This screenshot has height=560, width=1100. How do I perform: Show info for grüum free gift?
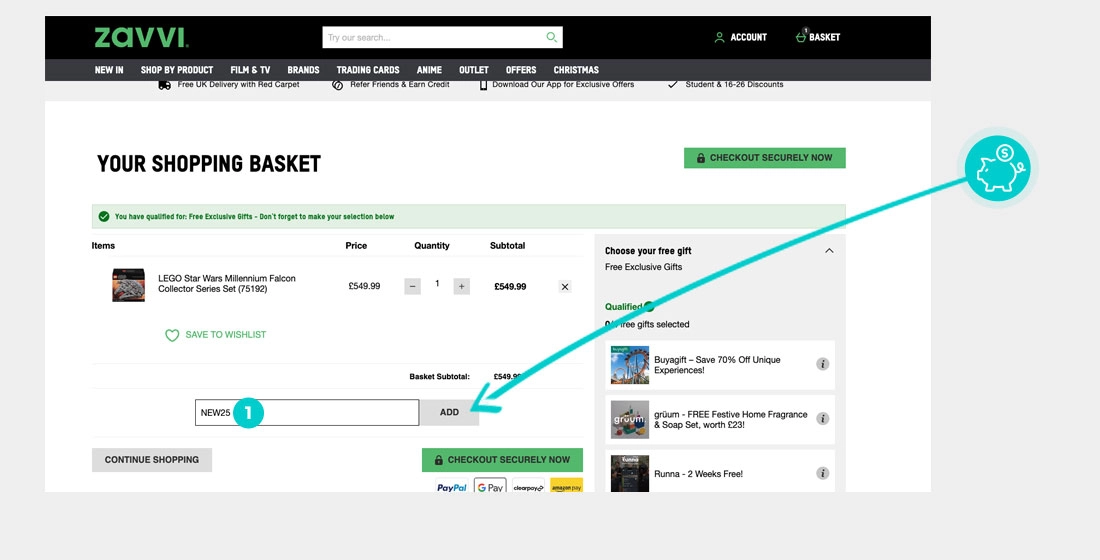pyautogui.click(x=823, y=419)
